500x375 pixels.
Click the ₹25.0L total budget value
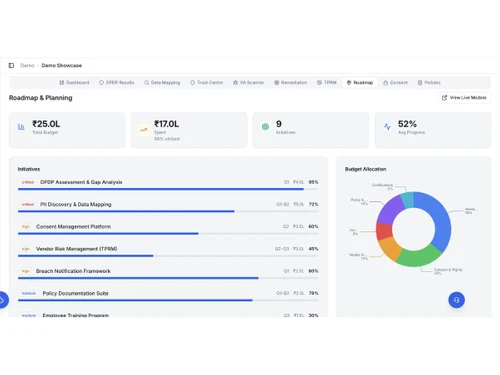(x=46, y=124)
